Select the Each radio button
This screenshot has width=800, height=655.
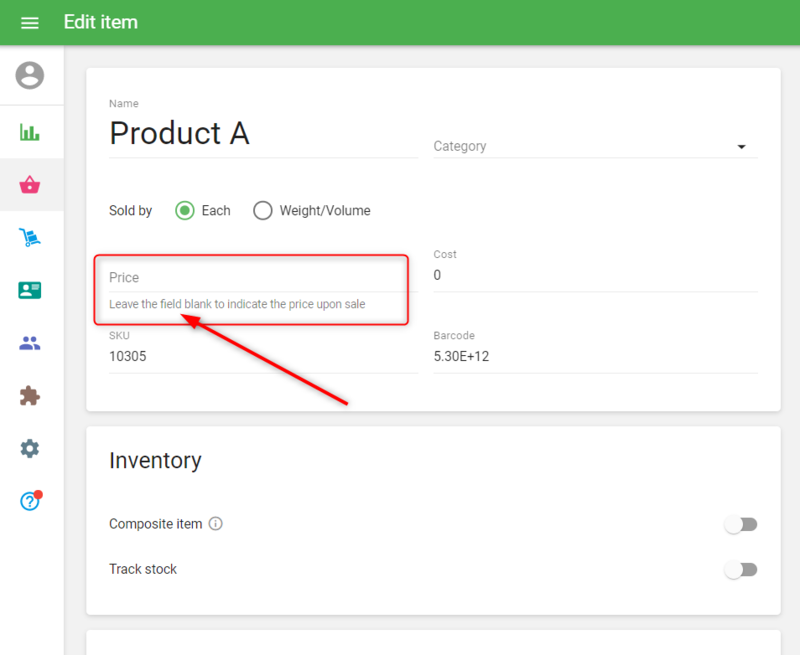(x=184, y=211)
